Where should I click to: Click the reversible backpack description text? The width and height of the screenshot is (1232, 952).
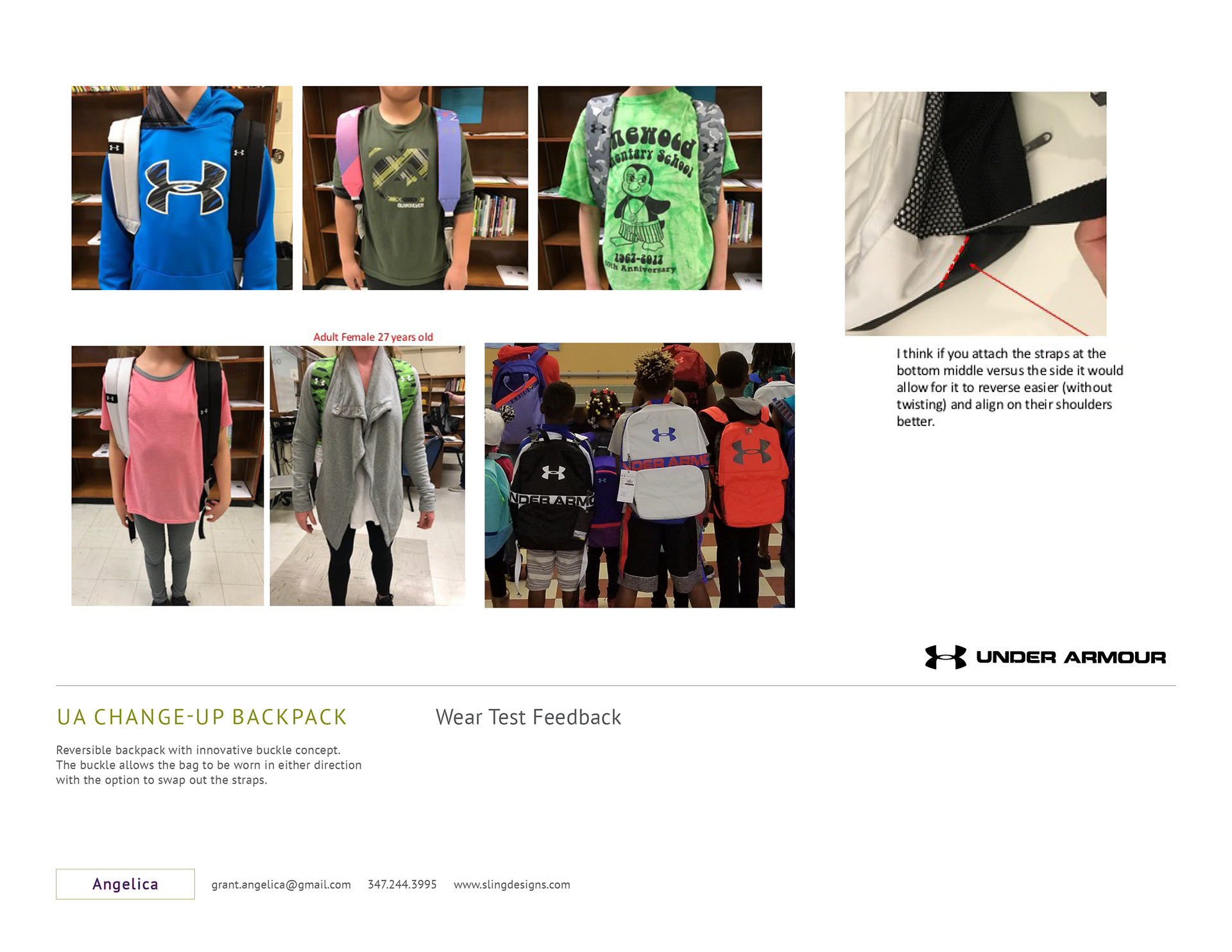209,765
